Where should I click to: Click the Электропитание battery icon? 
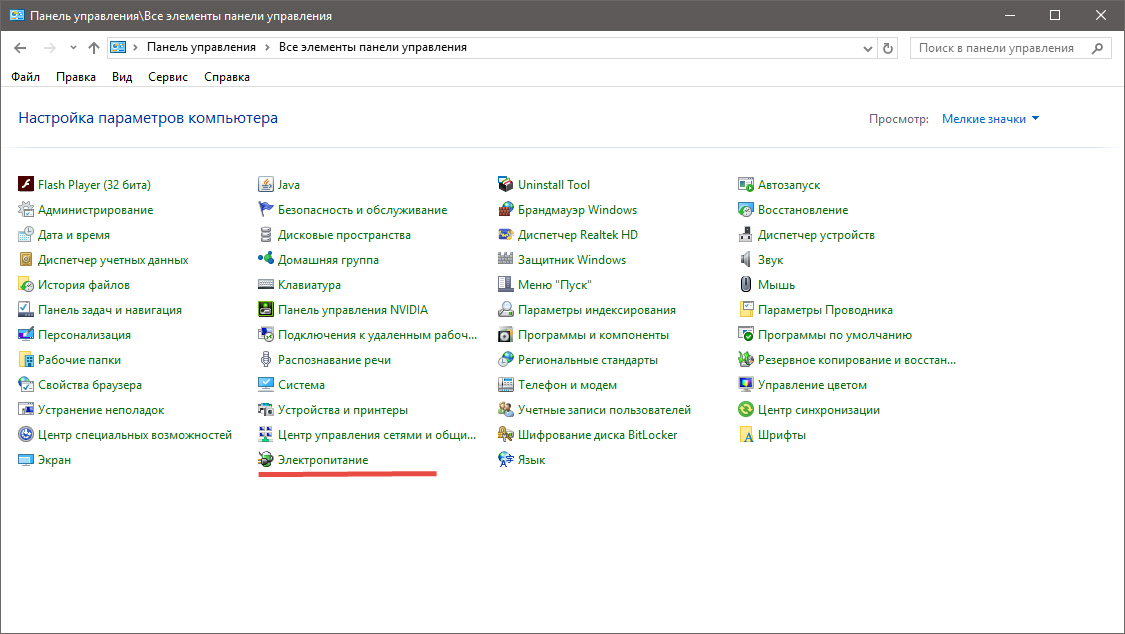tap(265, 460)
